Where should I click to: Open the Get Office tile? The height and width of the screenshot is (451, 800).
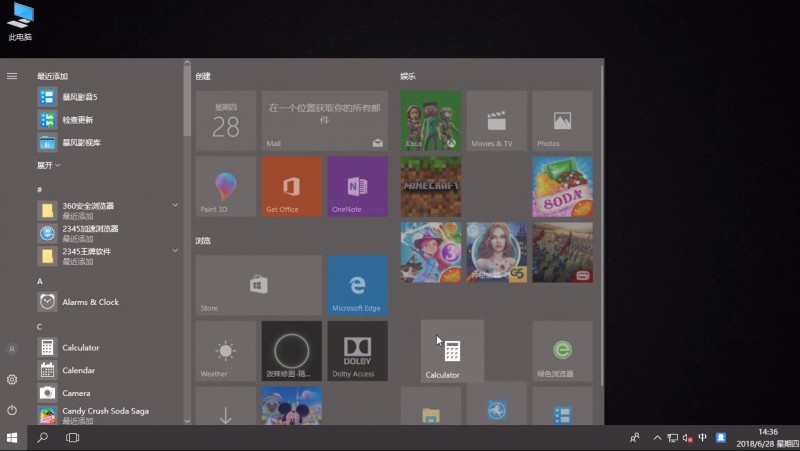[292, 187]
